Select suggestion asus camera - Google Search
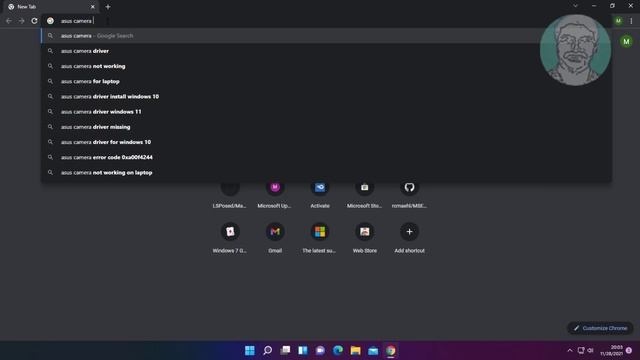 (x=326, y=36)
